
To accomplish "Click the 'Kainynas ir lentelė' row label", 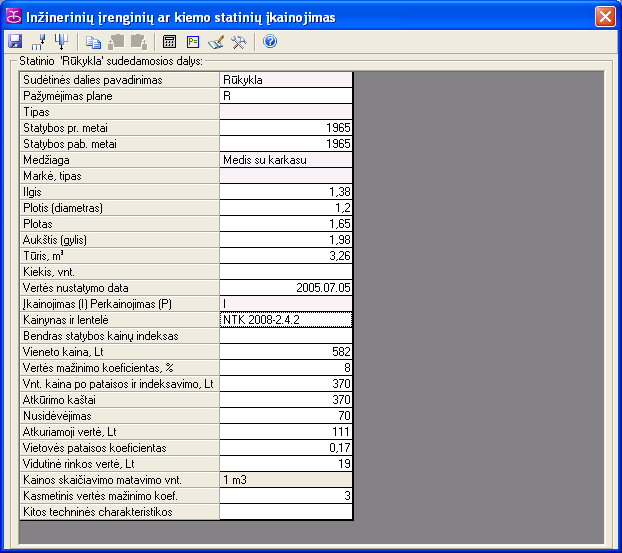I will tap(119, 320).
